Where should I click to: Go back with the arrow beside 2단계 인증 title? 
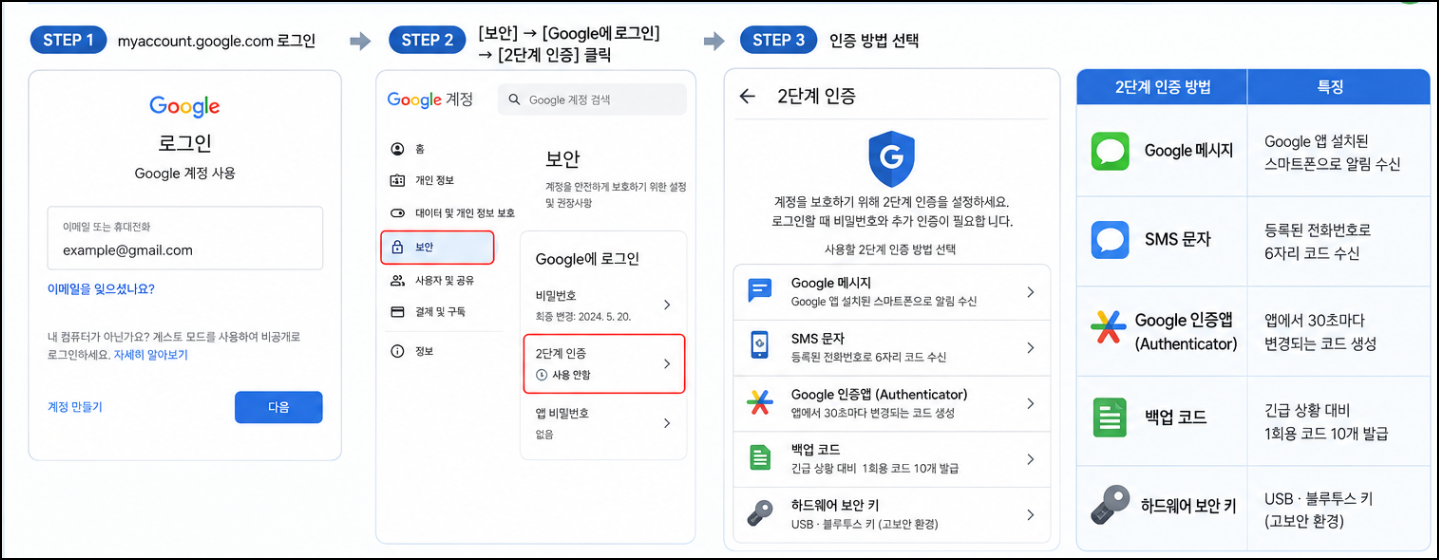click(747, 97)
